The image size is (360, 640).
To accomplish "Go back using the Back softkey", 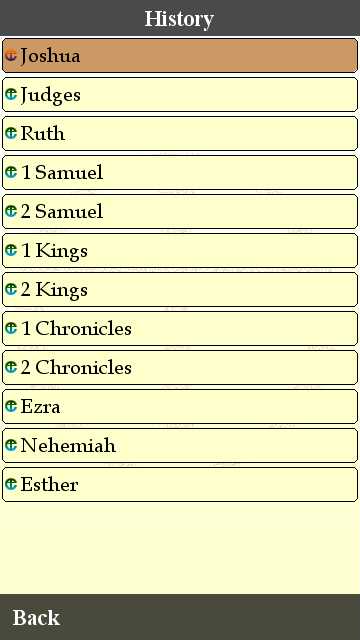I will [x=36, y=618].
